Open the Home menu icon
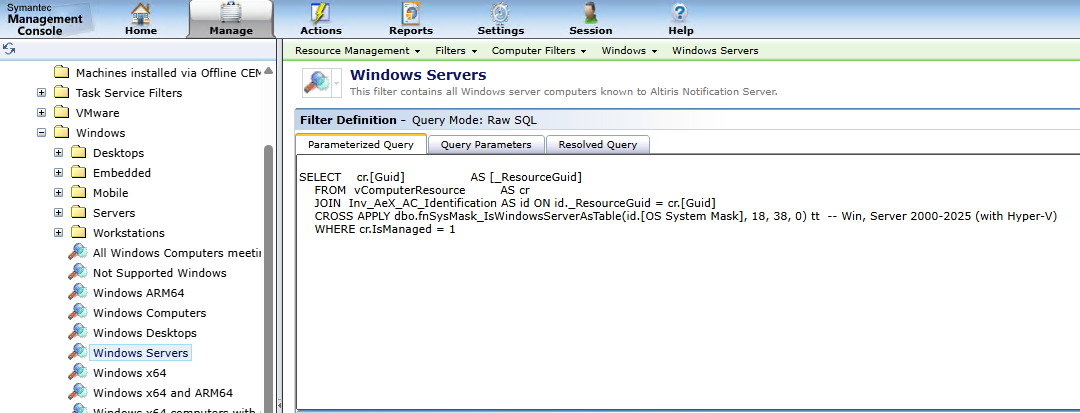The width and height of the screenshot is (1080, 413). click(141, 13)
